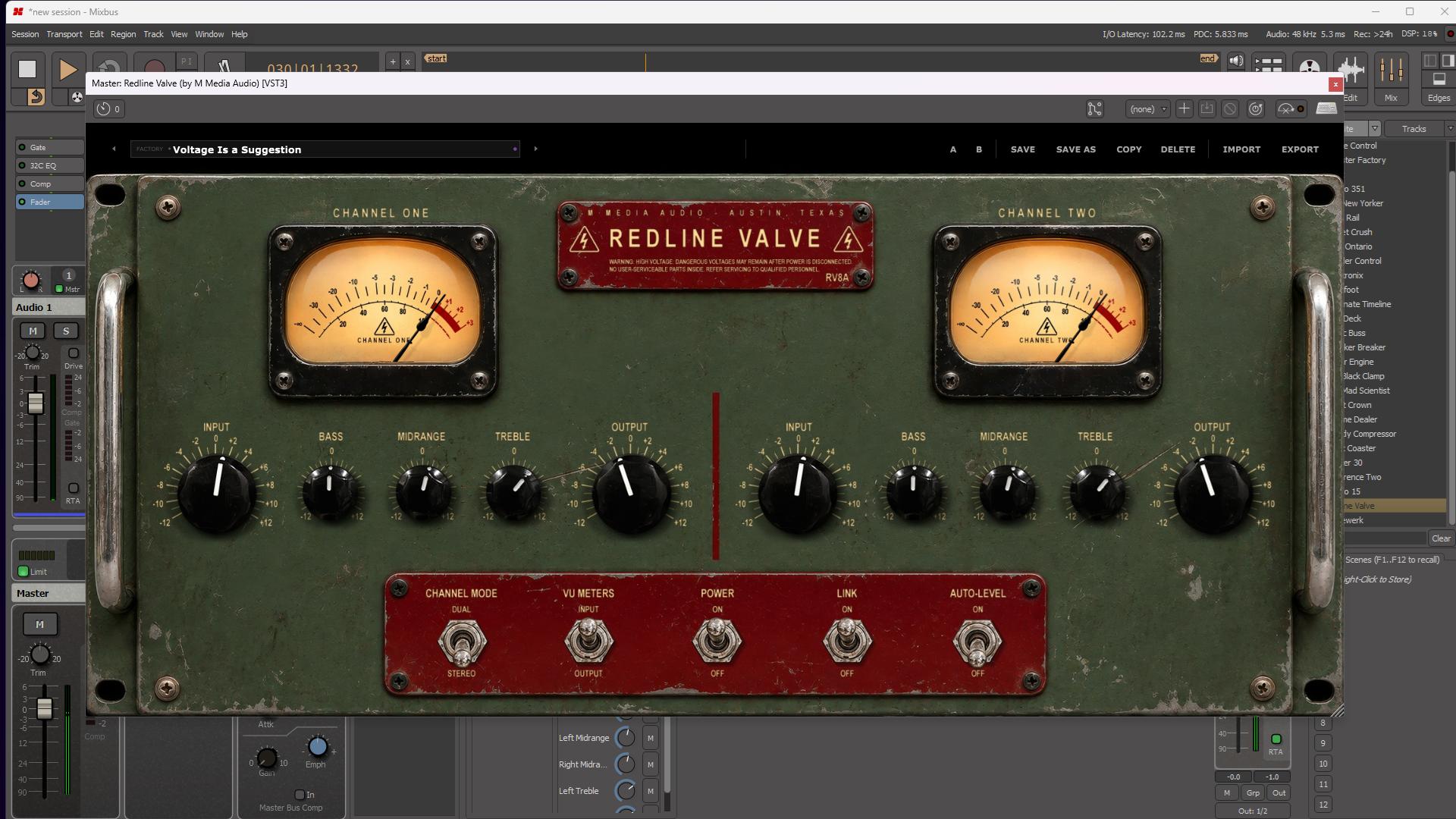Screen dimensions: 1456x819
Task: Toggle the Gate processor slot
Action: coord(50,147)
